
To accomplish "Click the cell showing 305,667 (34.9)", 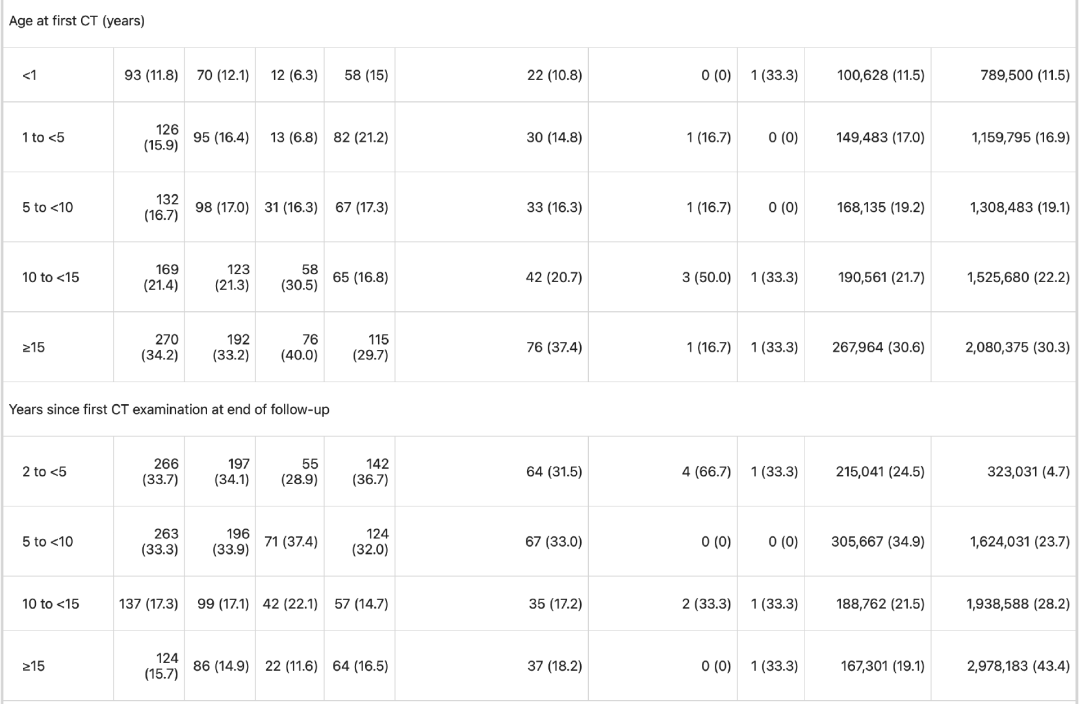I will click(x=878, y=542).
